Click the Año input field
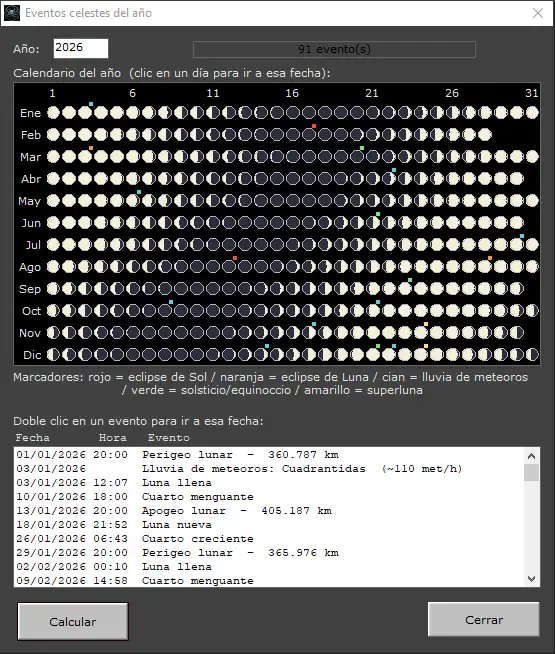Viewport: 555px width, 654px height. coord(81,48)
